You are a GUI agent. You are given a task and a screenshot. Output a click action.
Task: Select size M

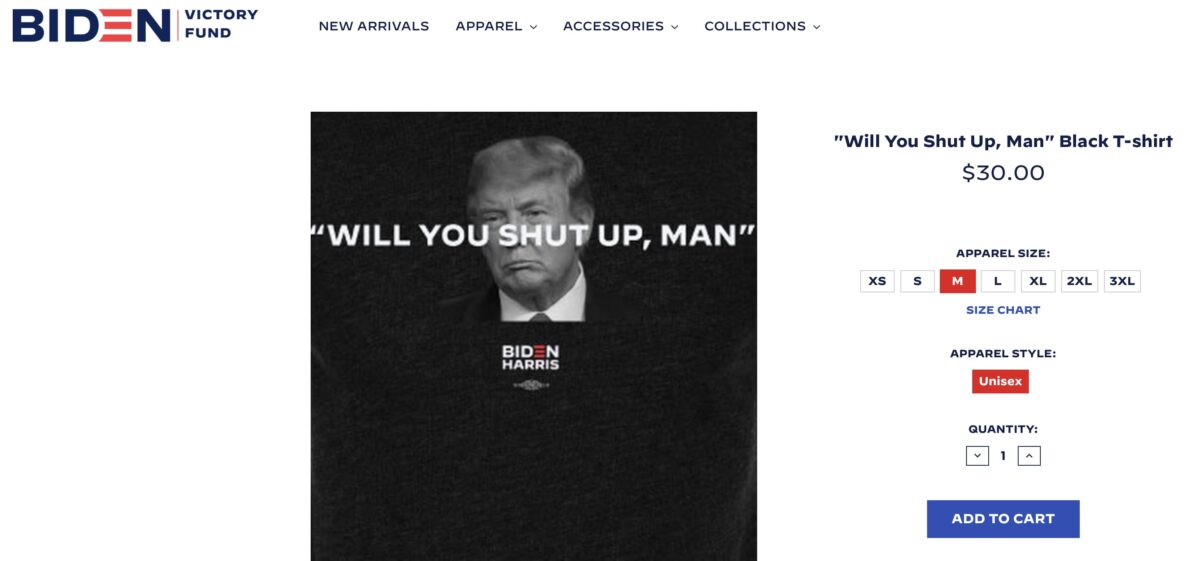click(957, 281)
